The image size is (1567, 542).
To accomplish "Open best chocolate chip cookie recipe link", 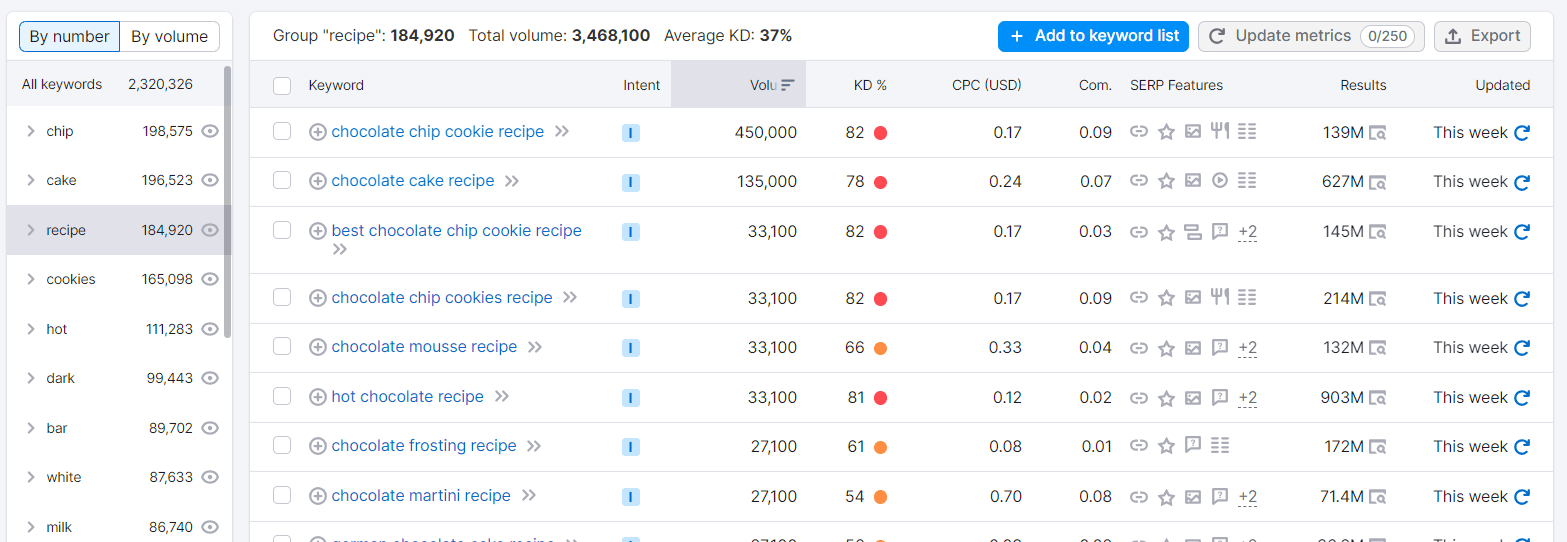I will pyautogui.click(x=456, y=230).
